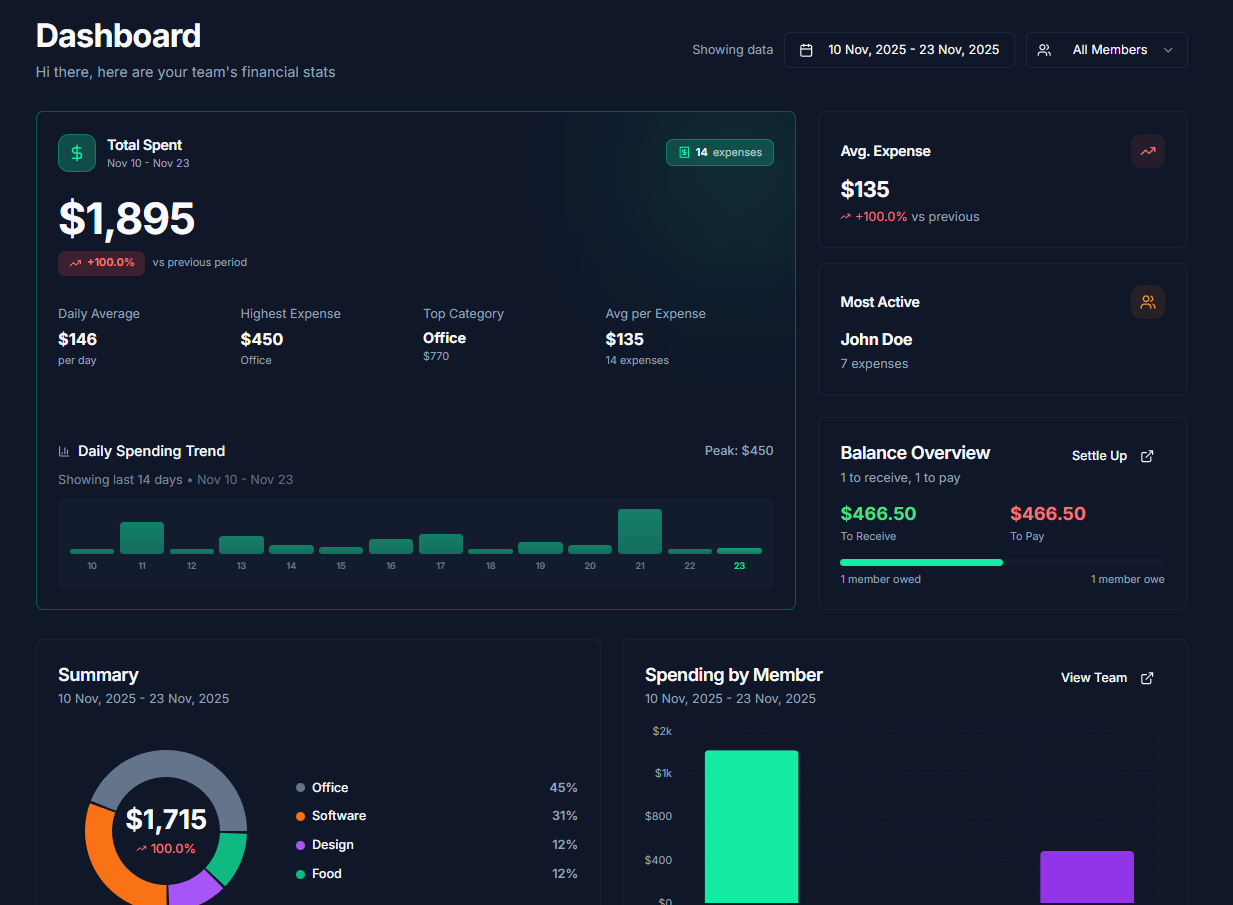Click the people icon in the All Members selector
This screenshot has width=1233, height=905.
pos(1045,49)
